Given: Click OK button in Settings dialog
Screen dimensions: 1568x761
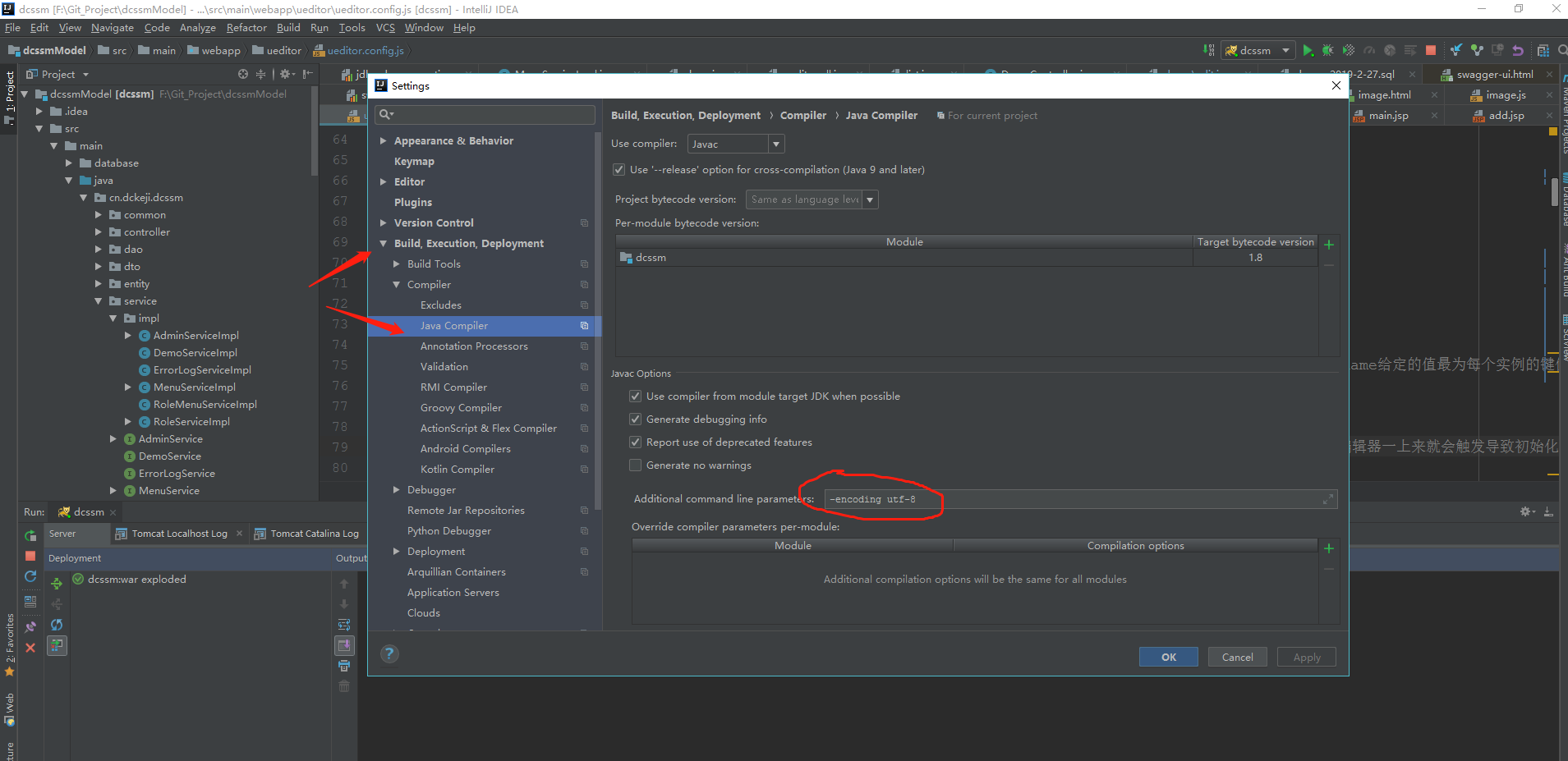Looking at the screenshot, I should point(1168,658).
